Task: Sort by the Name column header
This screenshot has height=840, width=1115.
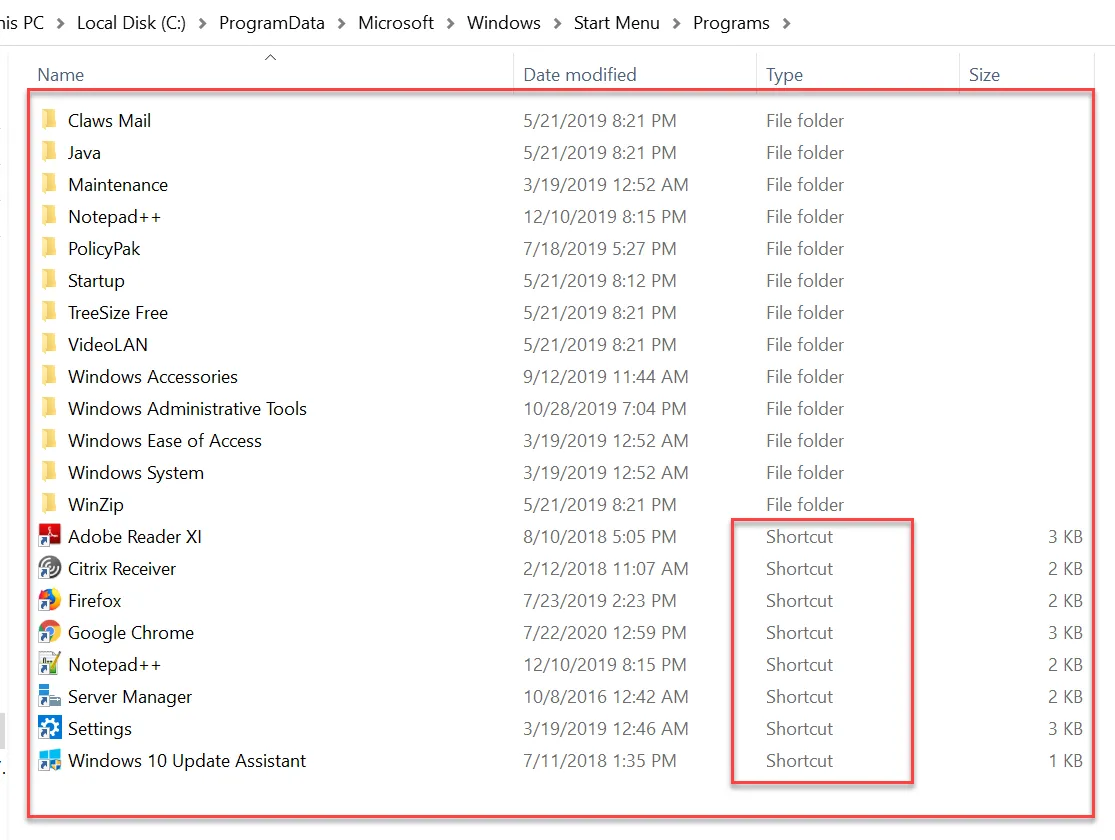Action: (60, 75)
